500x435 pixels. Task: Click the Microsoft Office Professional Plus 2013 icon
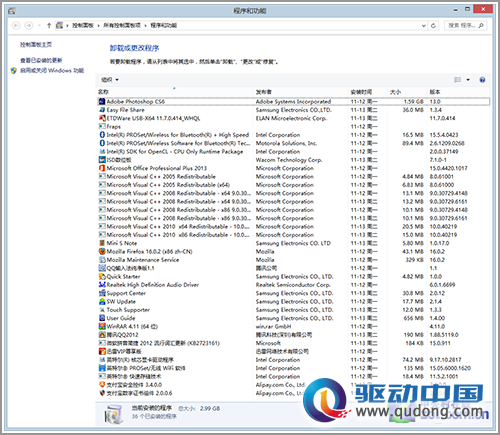point(102,168)
